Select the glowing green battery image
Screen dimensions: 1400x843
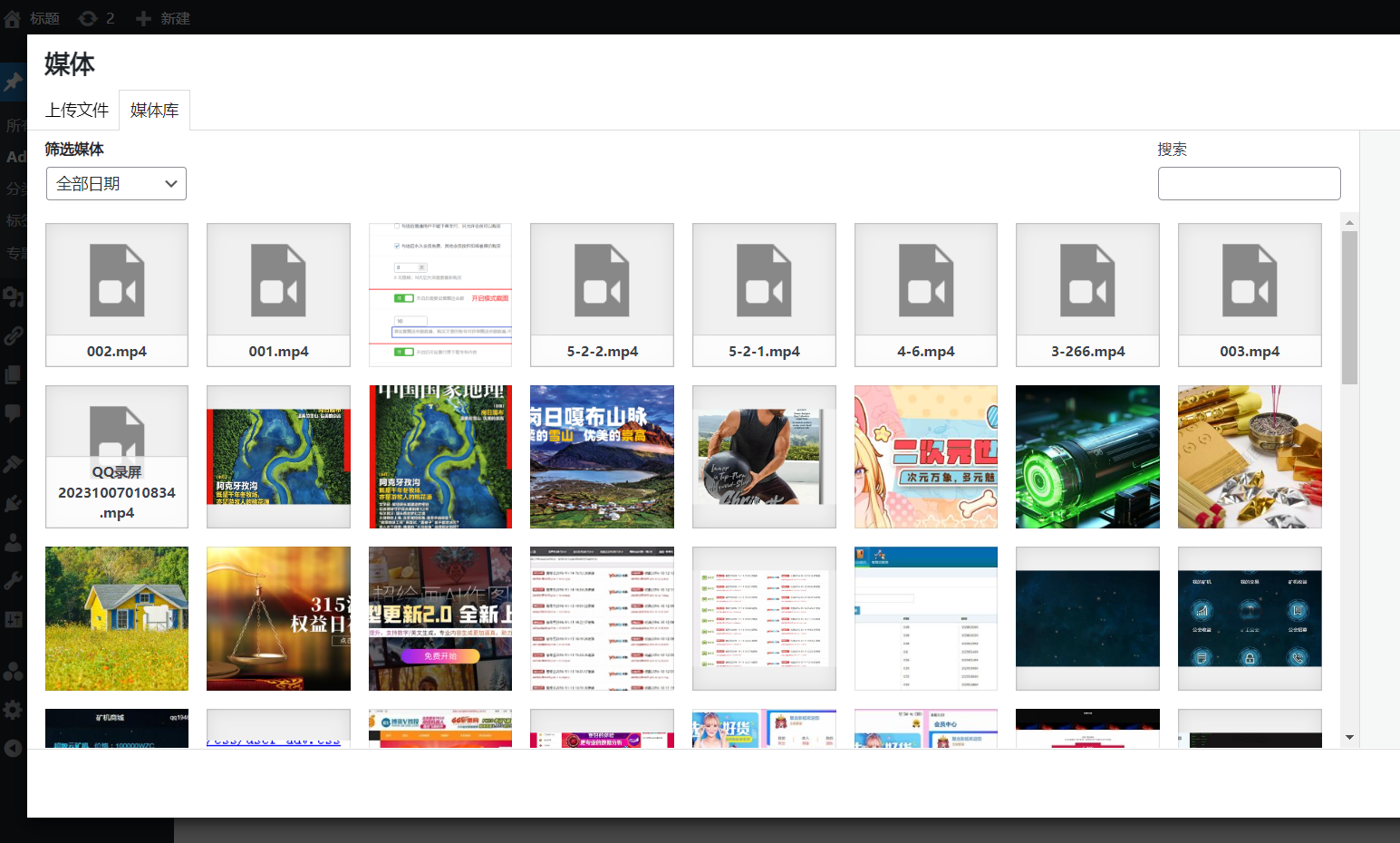pyautogui.click(x=1087, y=457)
